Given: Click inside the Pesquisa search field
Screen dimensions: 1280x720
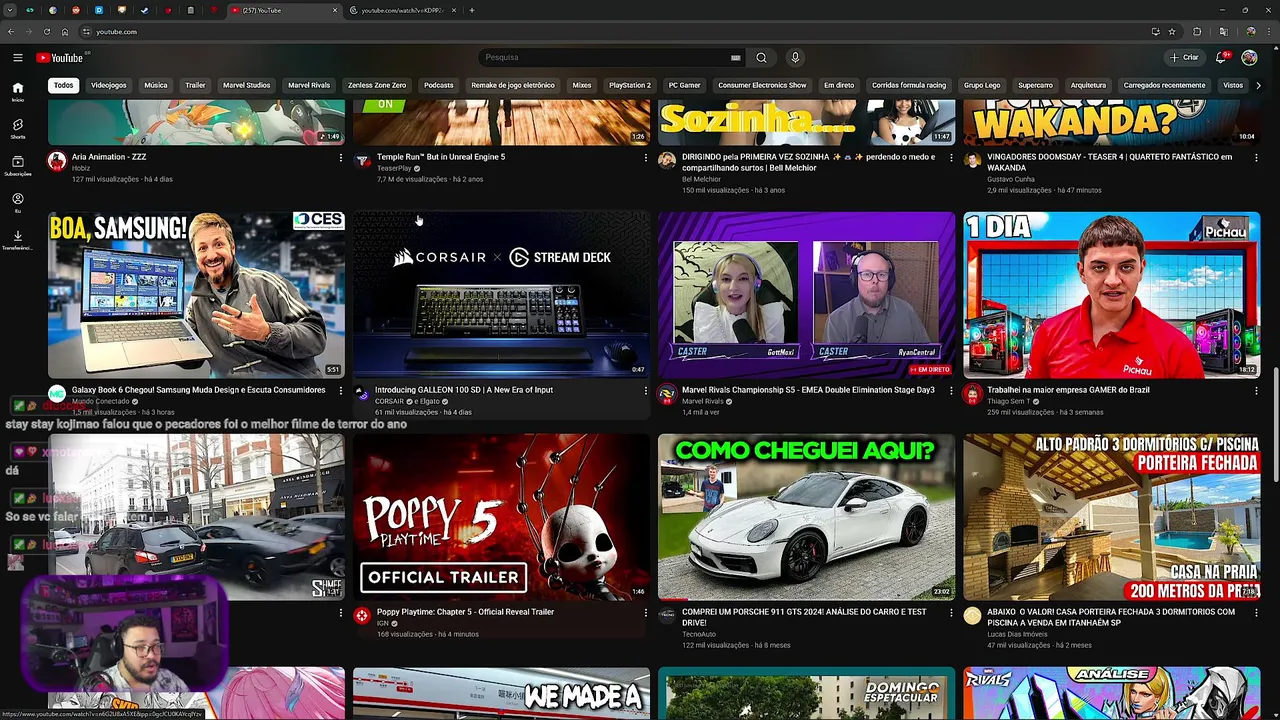Looking at the screenshot, I should (x=605, y=57).
